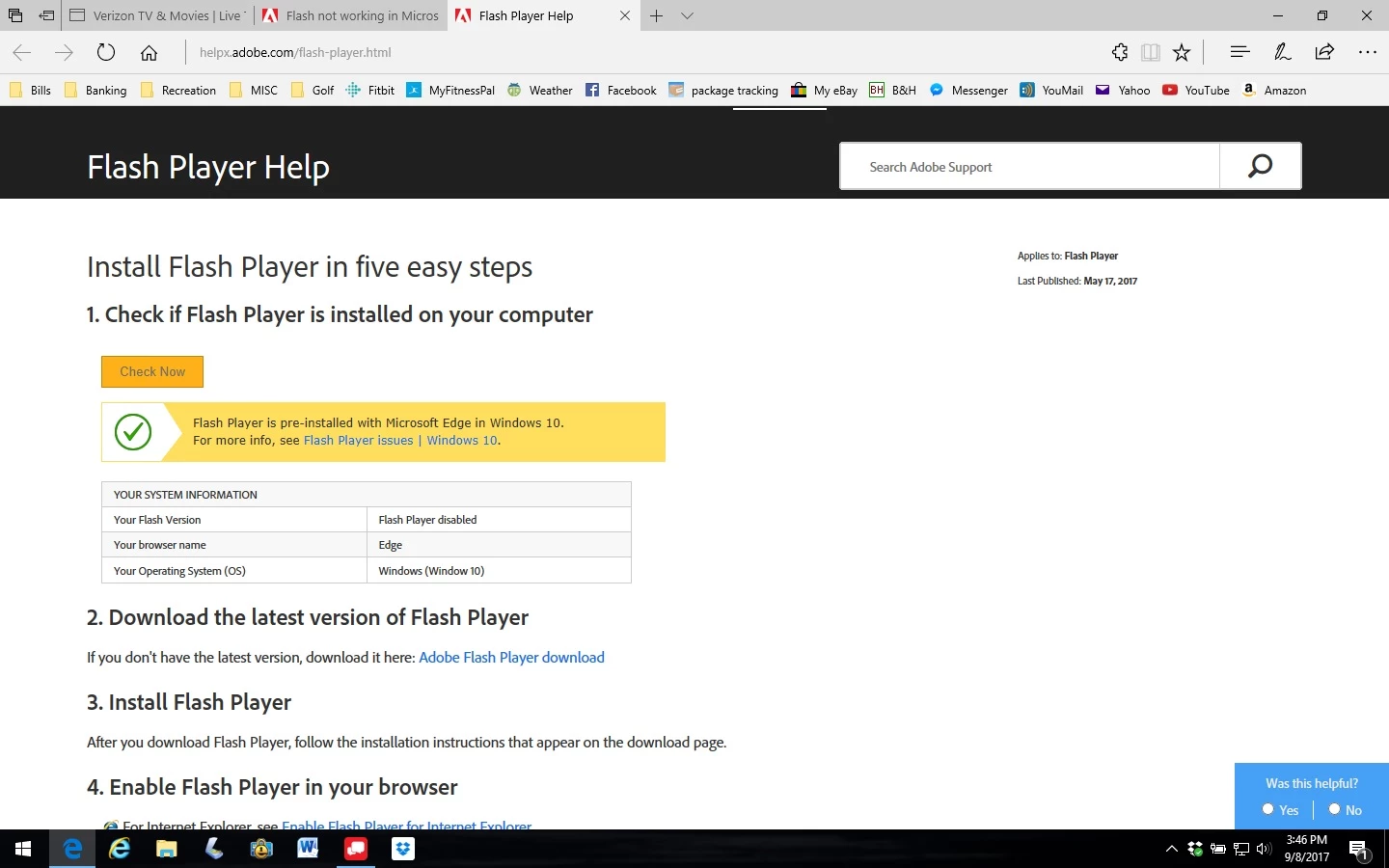Add page to favorites star
1389x868 pixels.
[x=1182, y=53]
